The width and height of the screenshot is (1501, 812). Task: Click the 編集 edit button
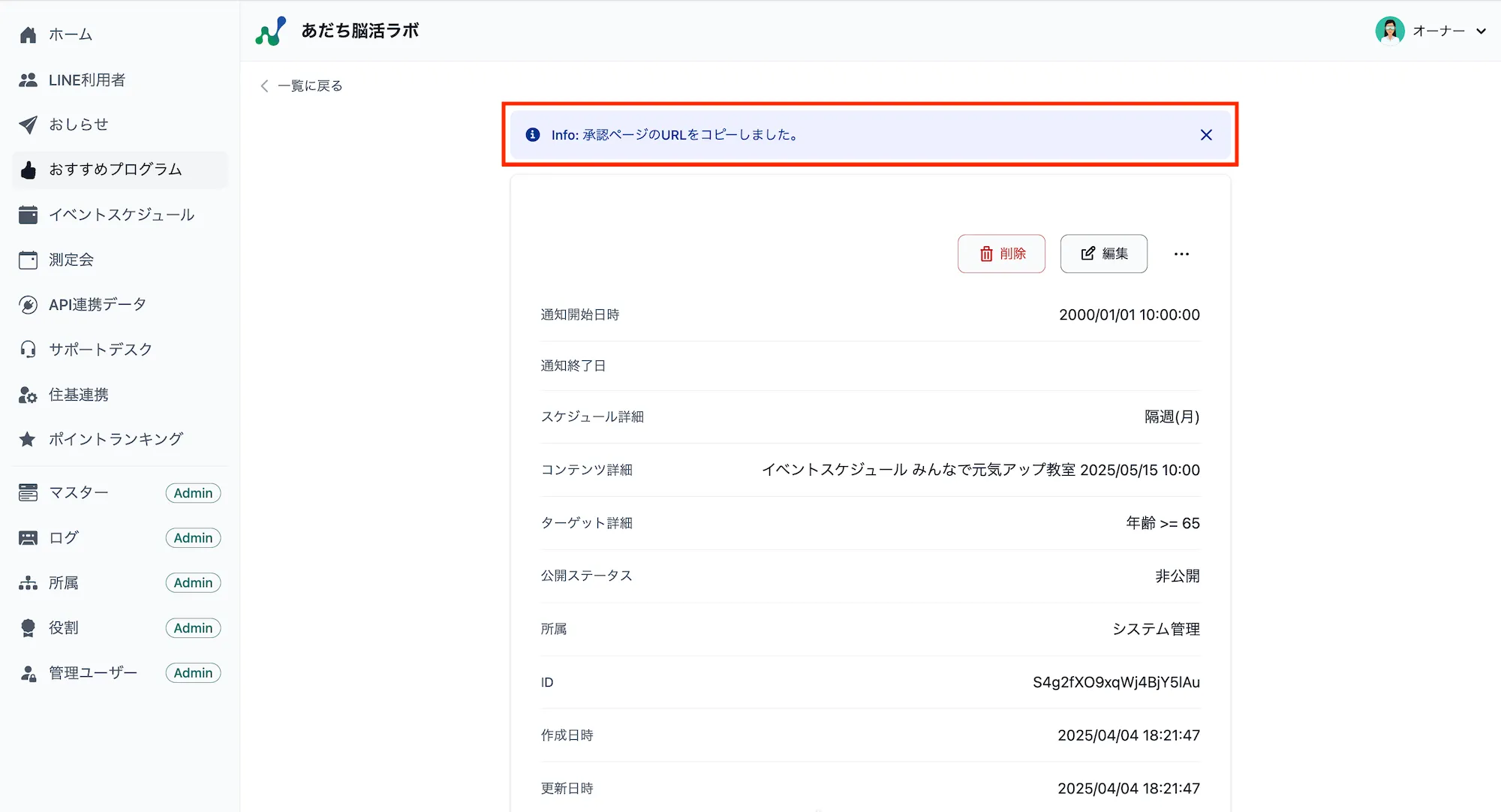point(1103,254)
